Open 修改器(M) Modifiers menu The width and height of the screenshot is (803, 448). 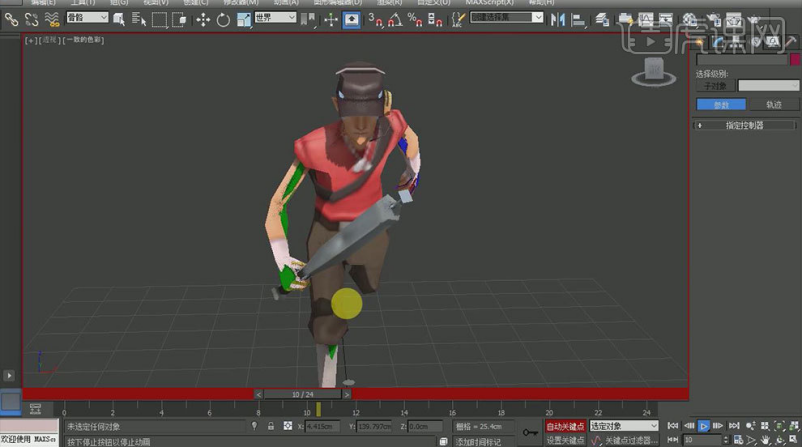241,3
